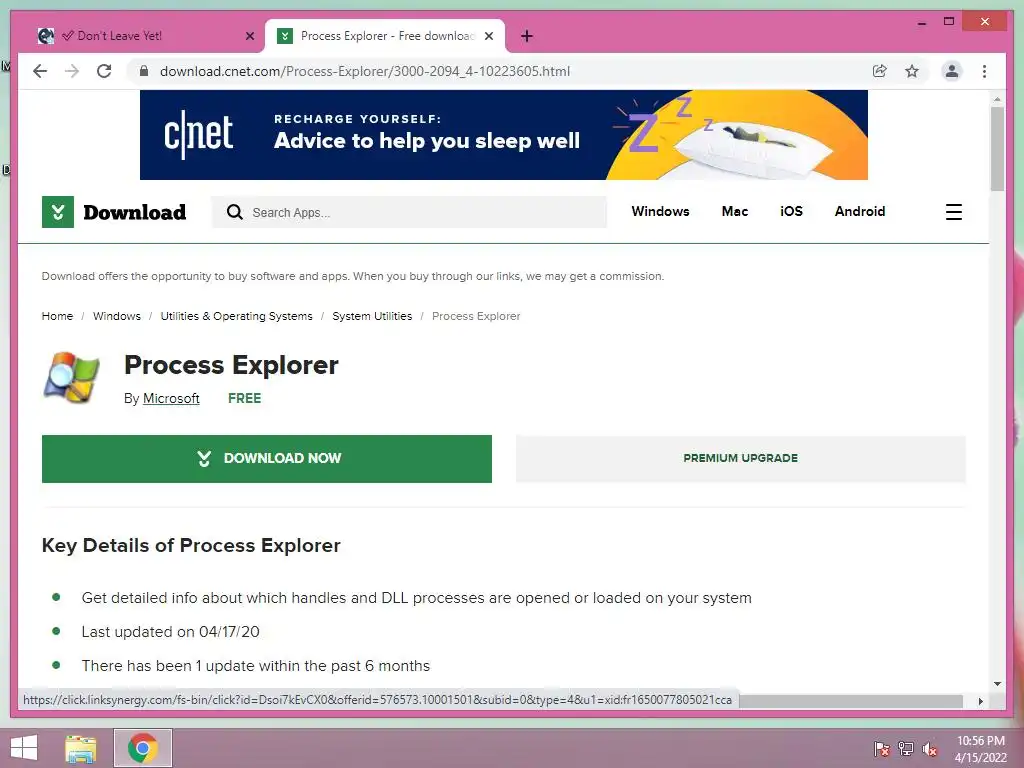Click the horizontal scrollbar right arrow
1024x768 pixels.
tap(980, 701)
